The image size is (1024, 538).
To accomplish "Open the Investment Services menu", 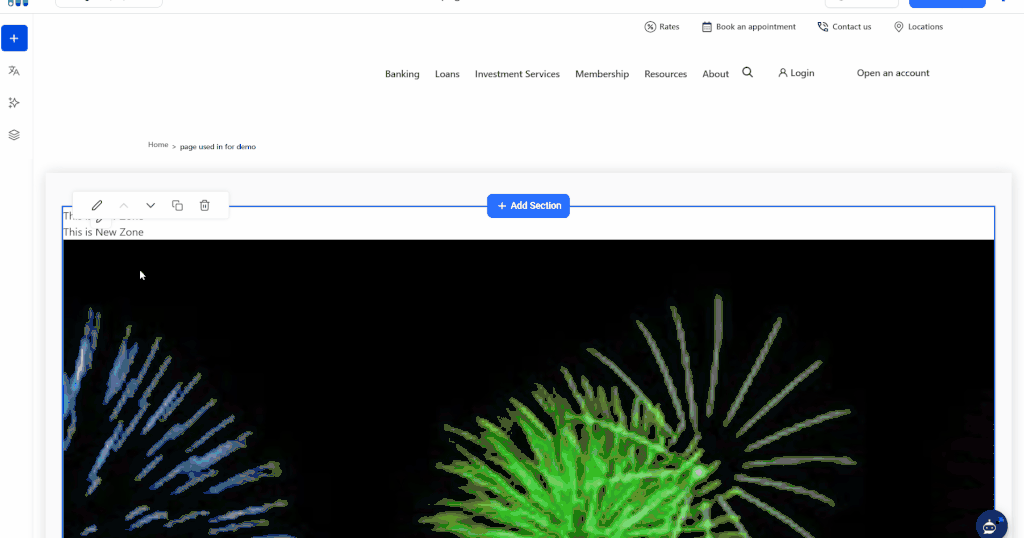I will click(517, 74).
